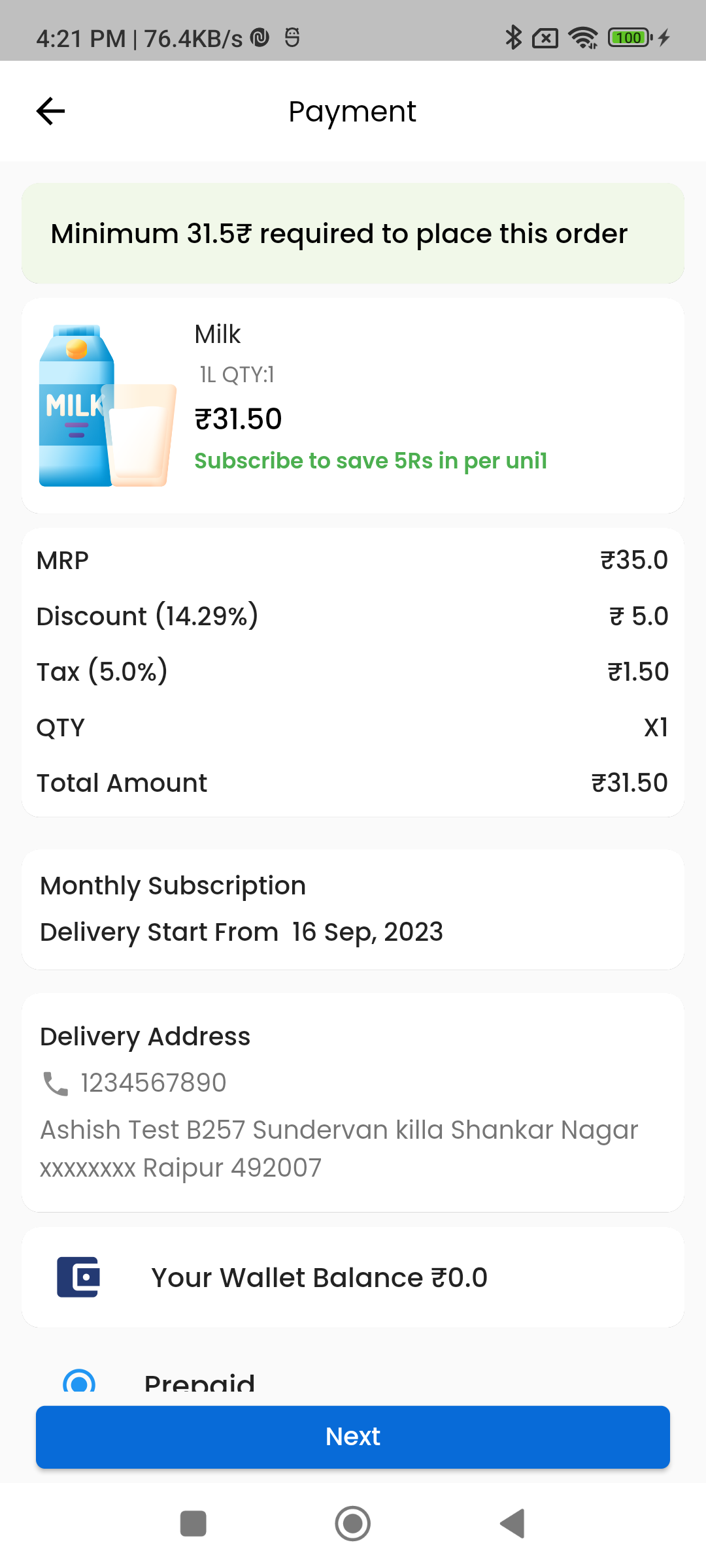Tap the Monthly Subscription card
The height and width of the screenshot is (1568, 706).
tap(353, 909)
